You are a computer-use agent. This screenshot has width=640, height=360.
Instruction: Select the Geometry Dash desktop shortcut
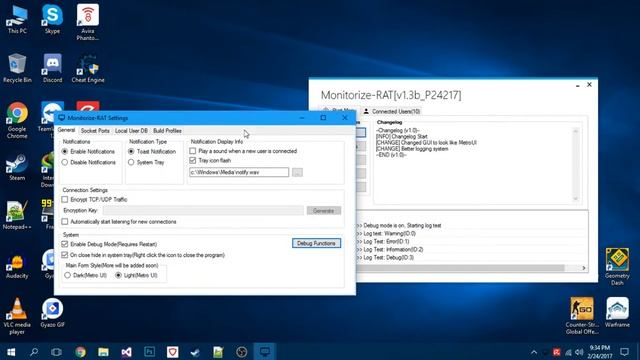(x=617, y=267)
